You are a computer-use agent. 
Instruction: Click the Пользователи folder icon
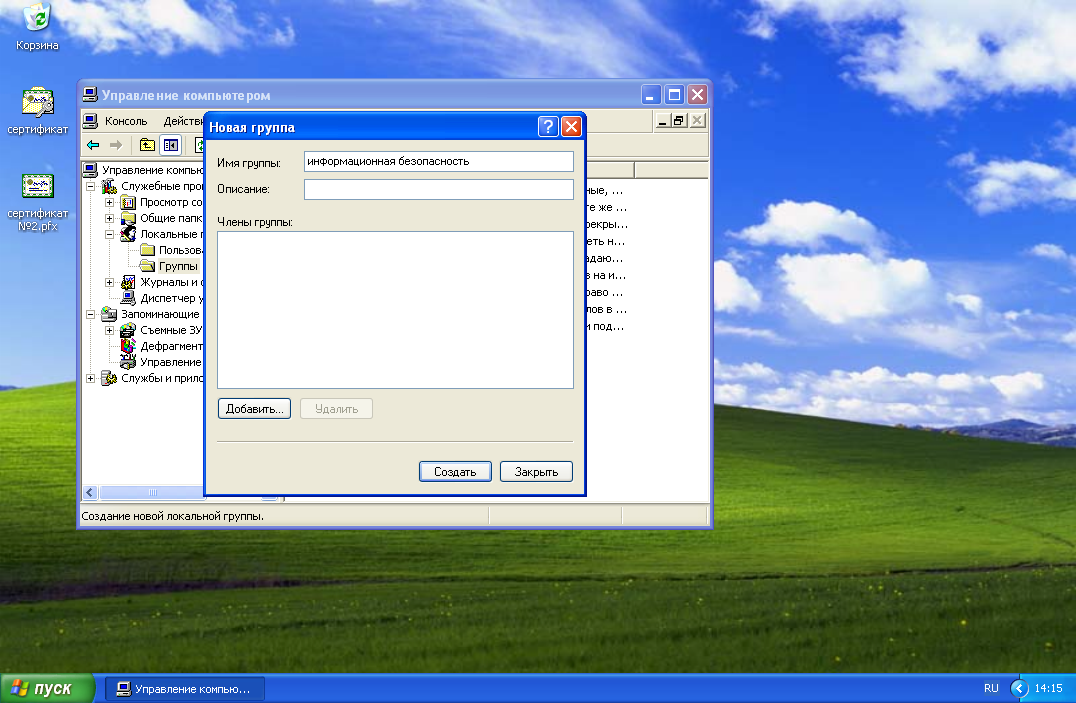pos(147,250)
